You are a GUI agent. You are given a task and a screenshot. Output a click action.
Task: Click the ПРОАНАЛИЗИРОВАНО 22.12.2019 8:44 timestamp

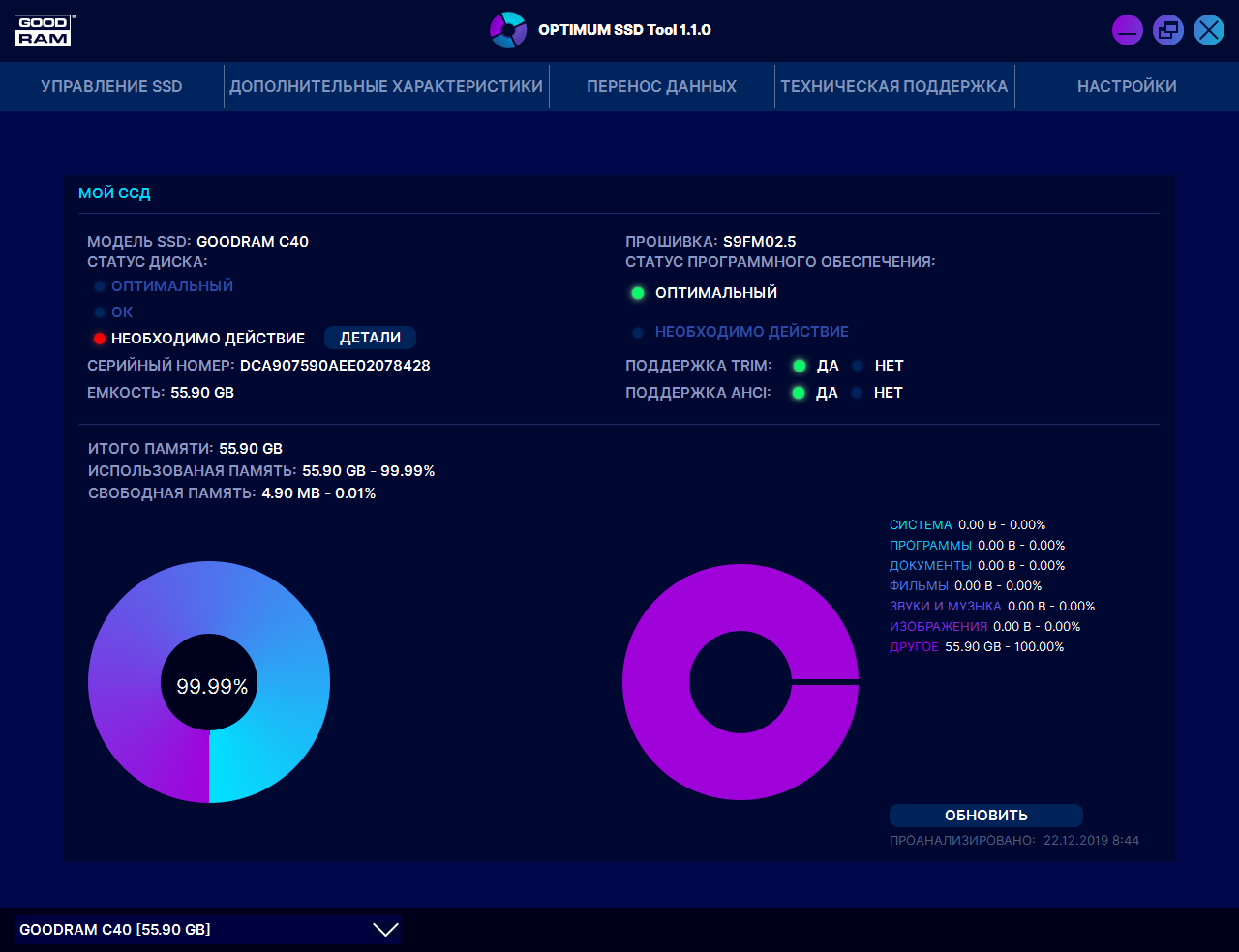(1014, 841)
